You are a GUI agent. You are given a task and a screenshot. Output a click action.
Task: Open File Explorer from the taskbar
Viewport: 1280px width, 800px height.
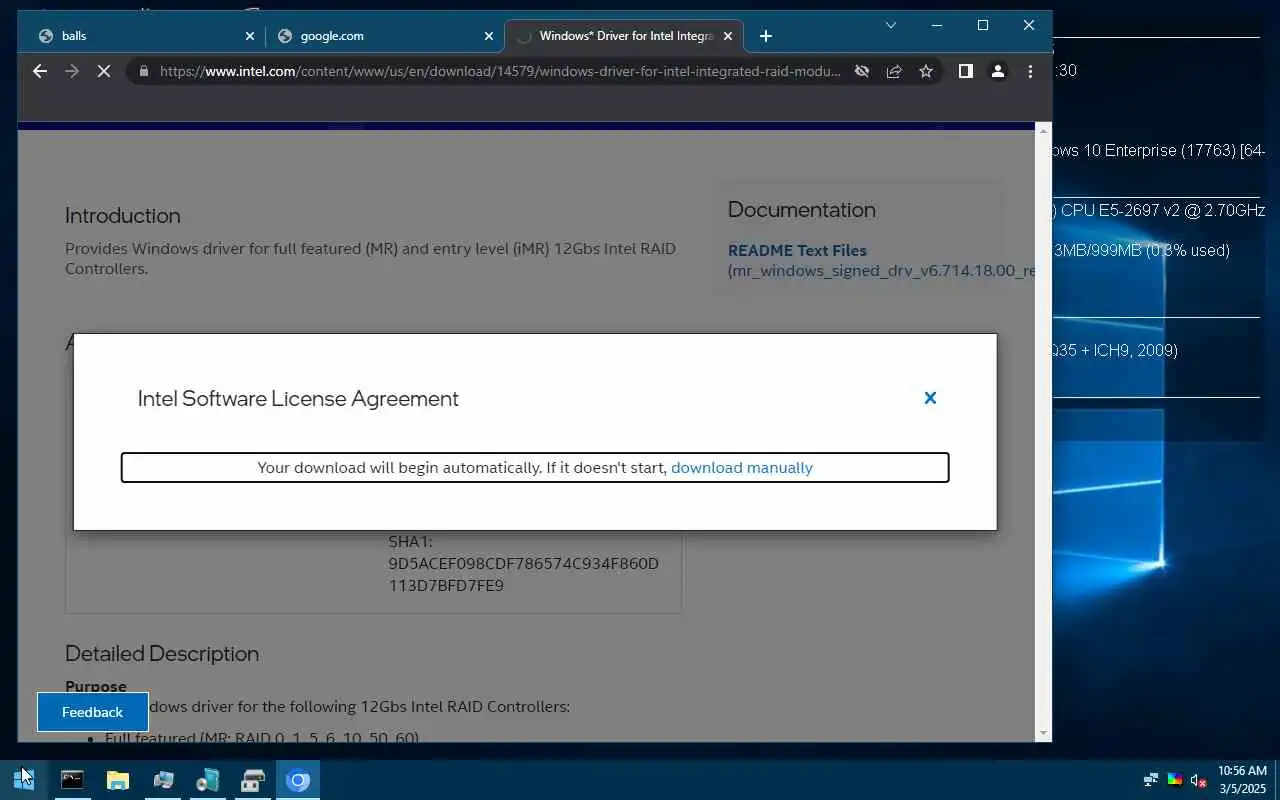click(x=118, y=780)
